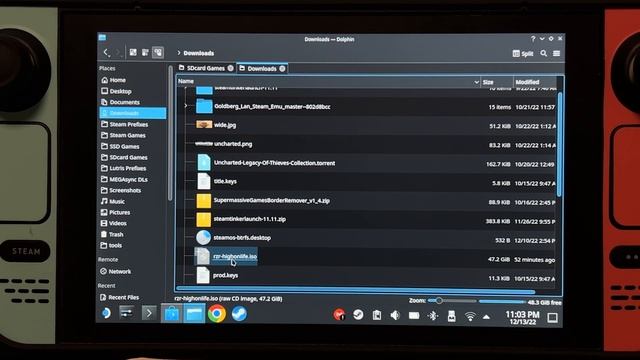Open SDcard Games in Places panel

124,157
